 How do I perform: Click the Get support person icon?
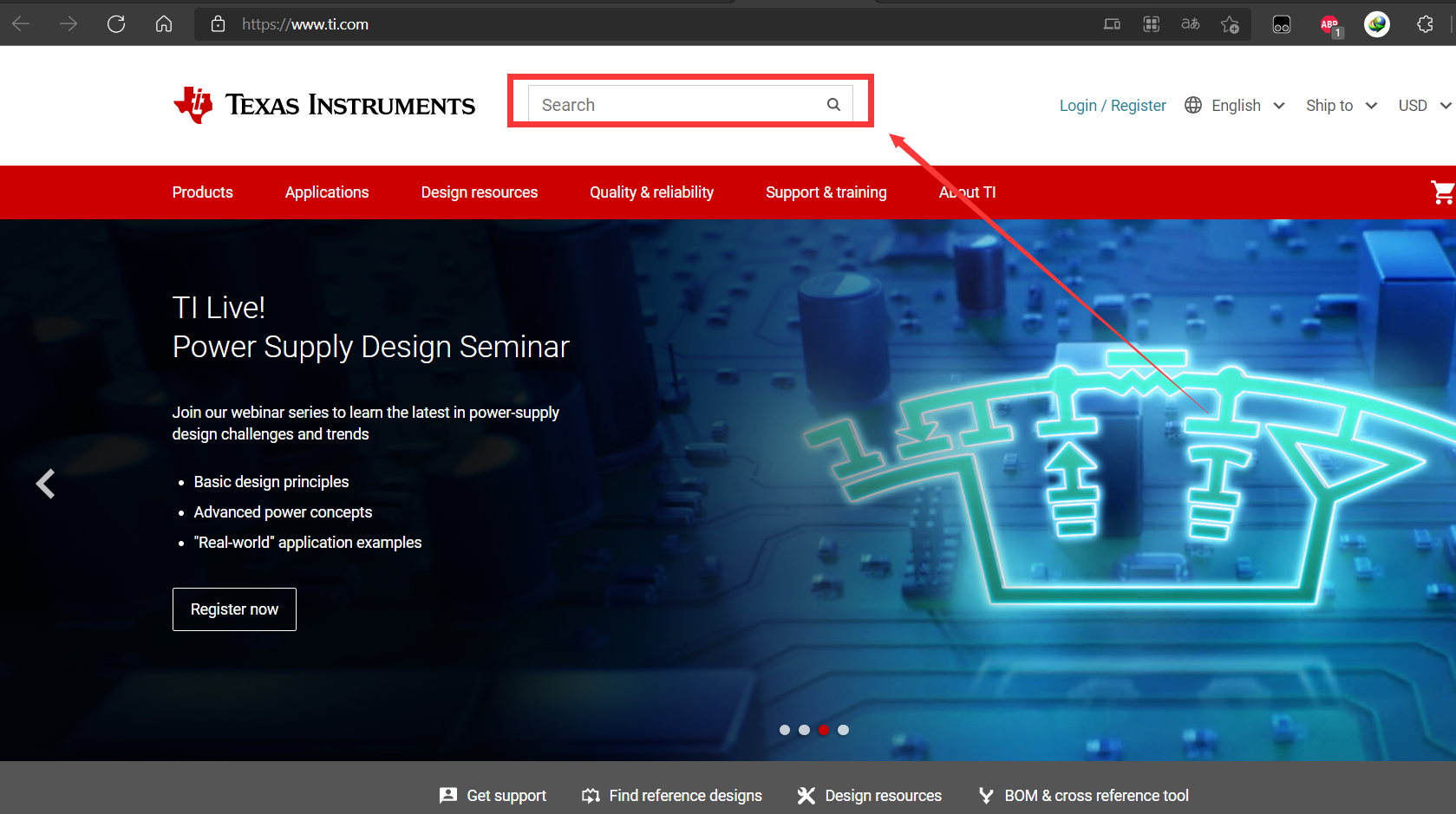point(448,796)
